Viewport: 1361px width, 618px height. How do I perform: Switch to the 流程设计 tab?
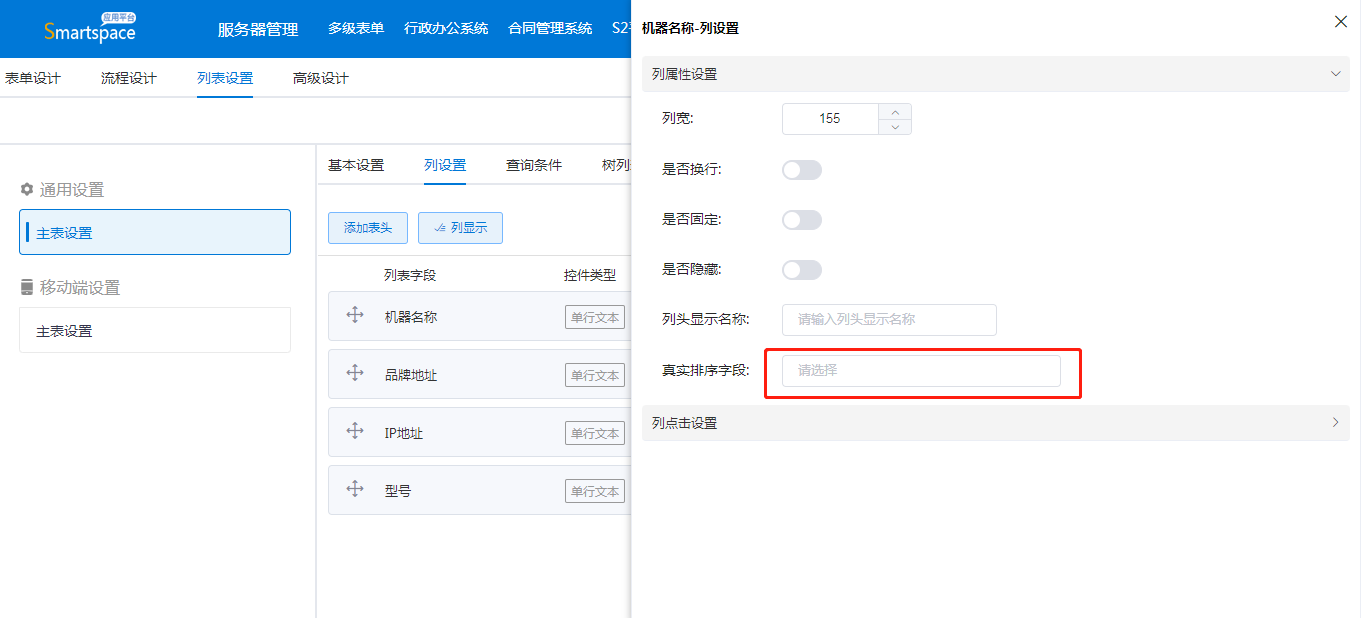pos(129,78)
